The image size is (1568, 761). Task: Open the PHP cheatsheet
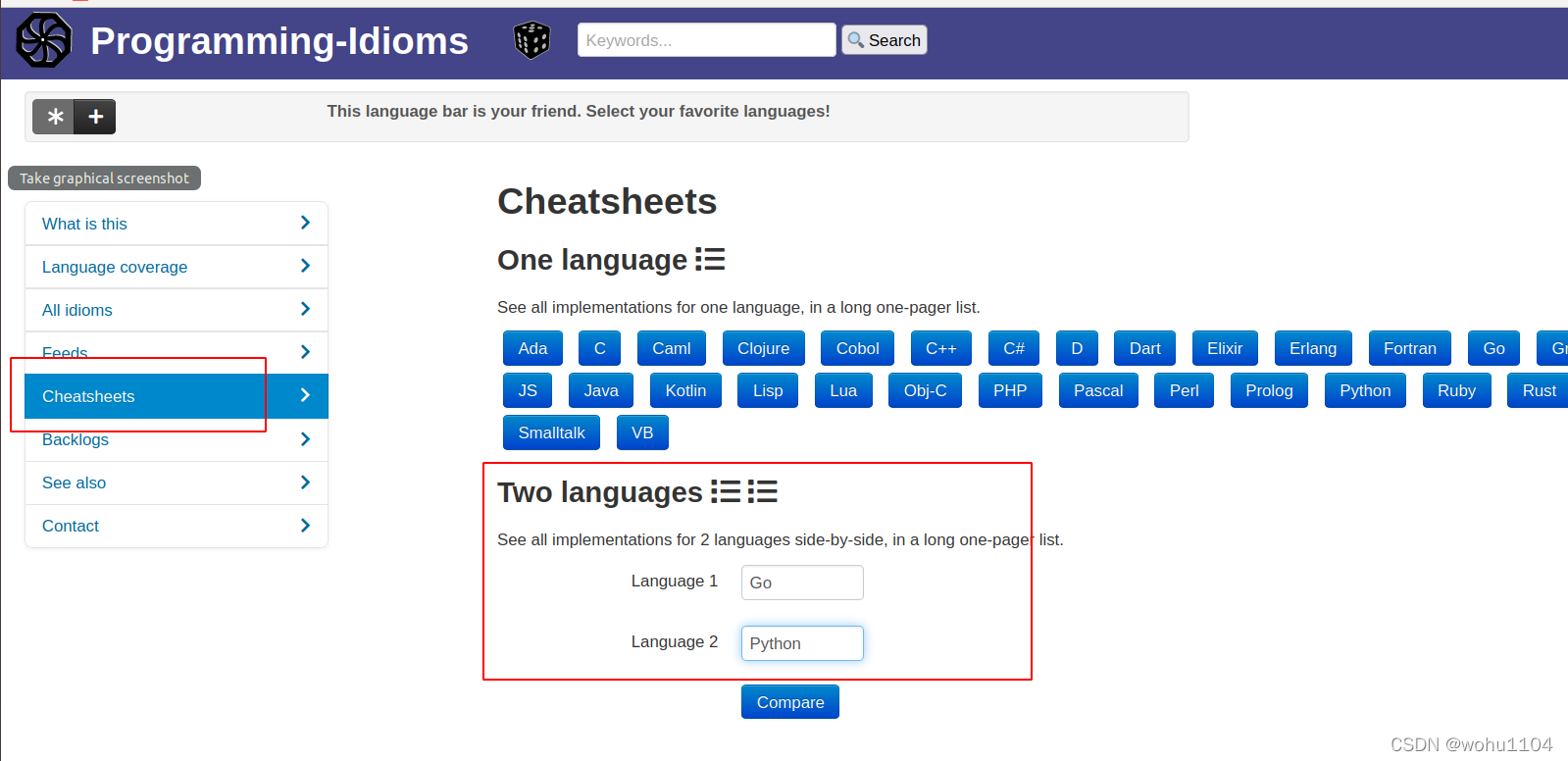coord(1010,390)
